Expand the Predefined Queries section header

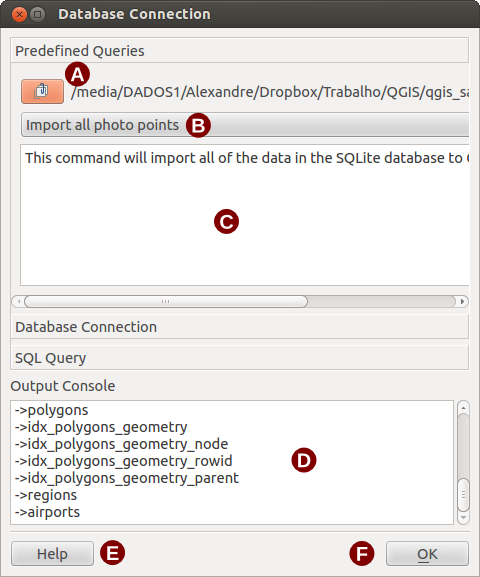[240, 50]
